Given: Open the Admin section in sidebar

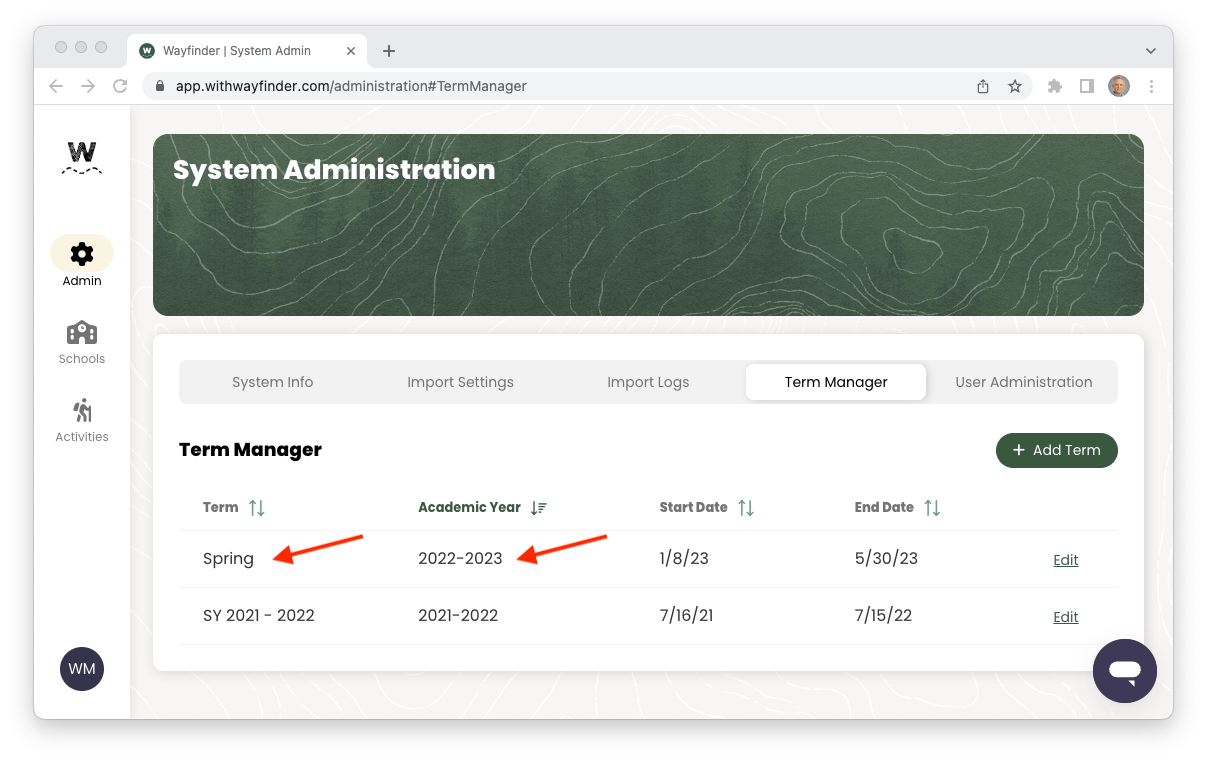Looking at the screenshot, I should [81, 260].
